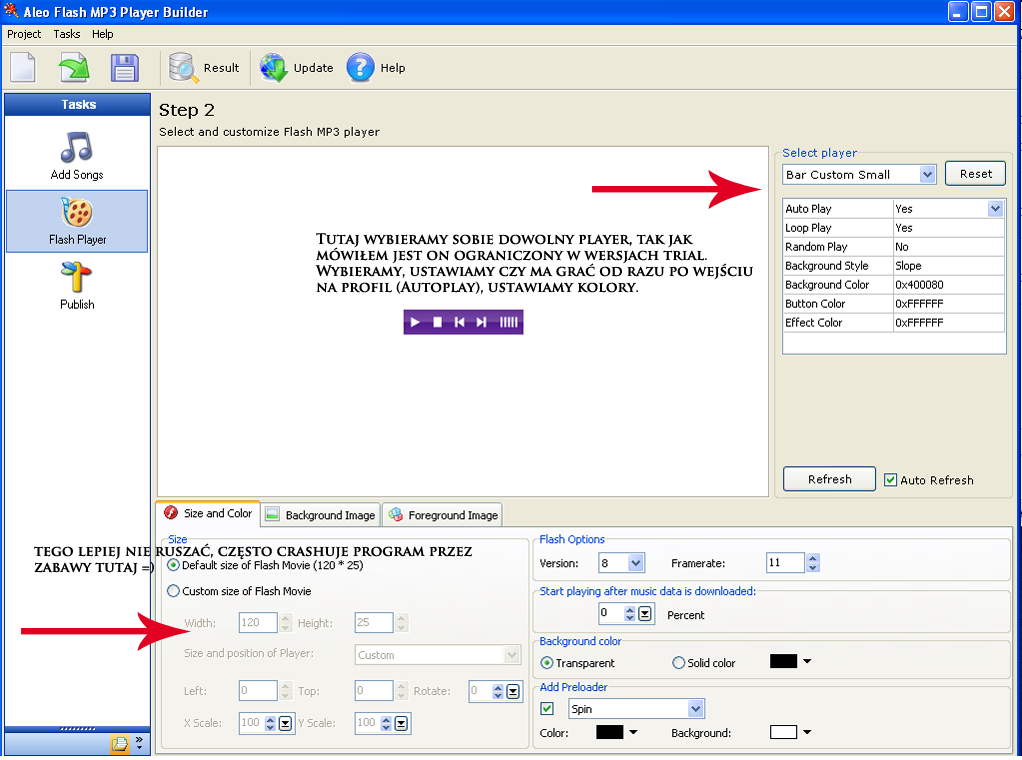Select the Solid color background radio

(679, 663)
